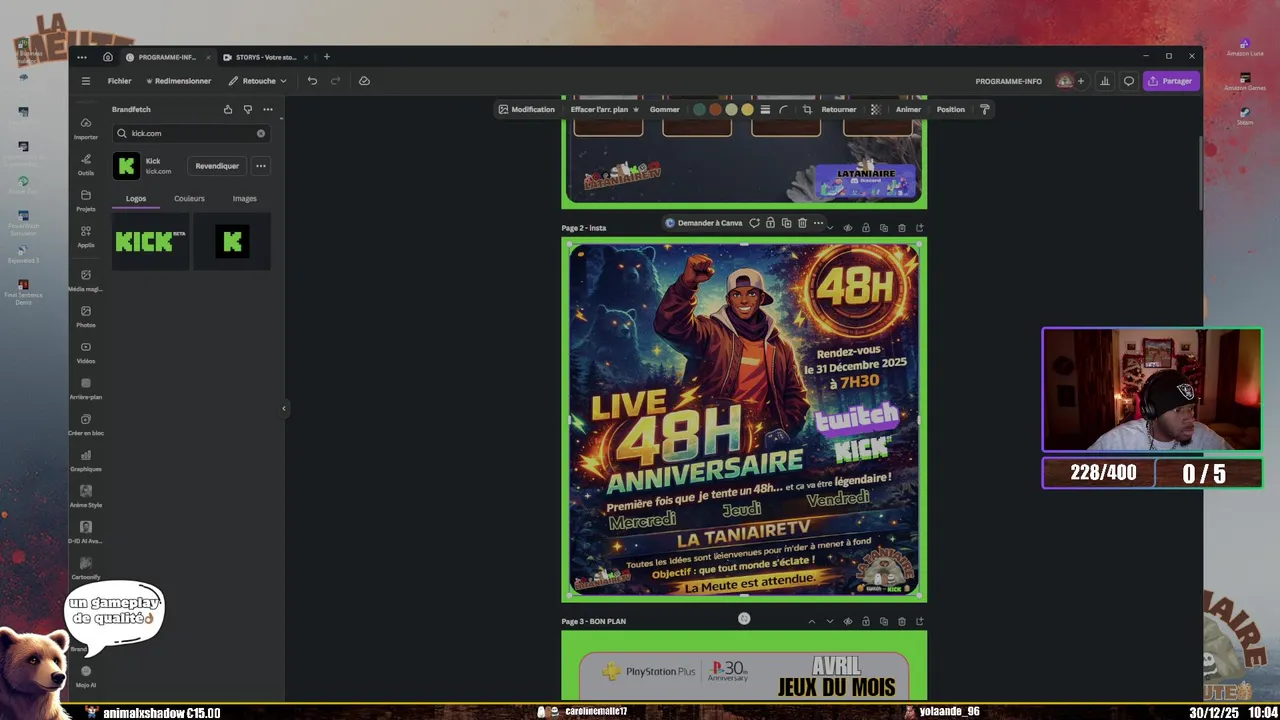Viewport: 1280px width, 720px height.
Task: Open the Applis sidebar panel
Action: tap(85, 236)
